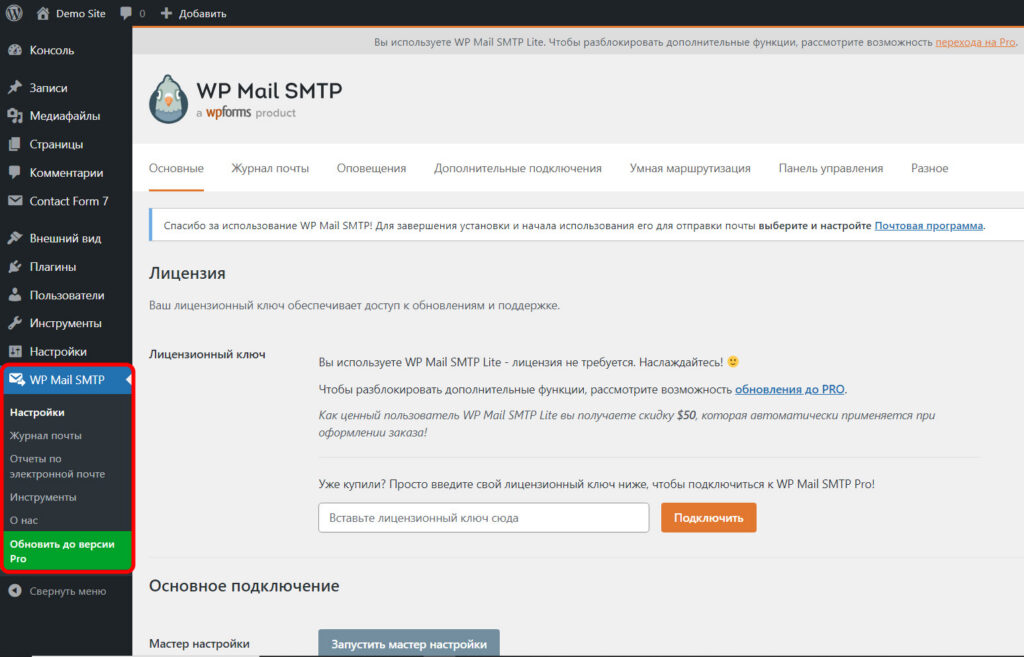The image size is (1024, 657).
Task: Switch to Умная маршрутизация tab
Action: pos(690,168)
